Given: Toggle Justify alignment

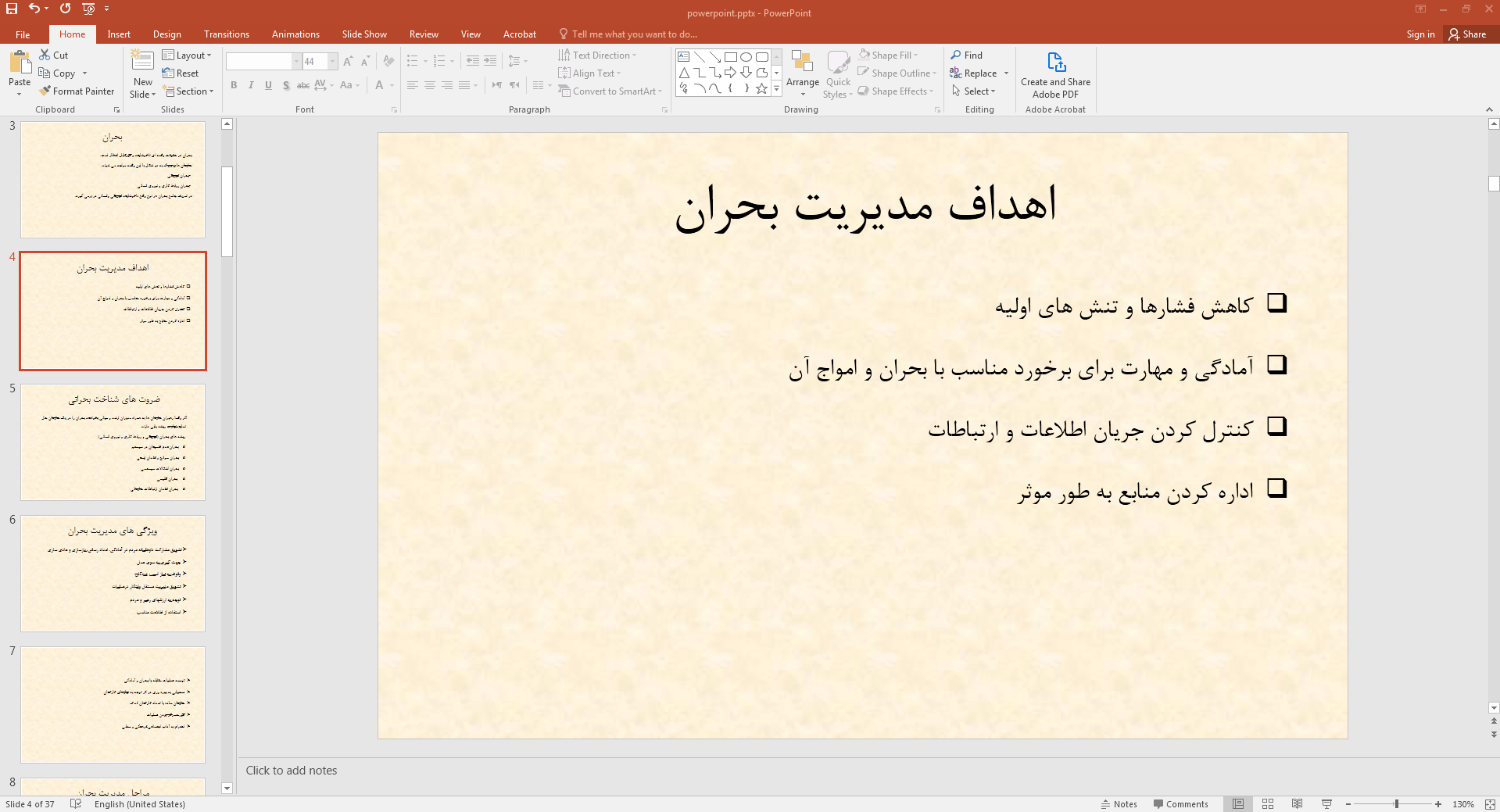Looking at the screenshot, I should 464,85.
